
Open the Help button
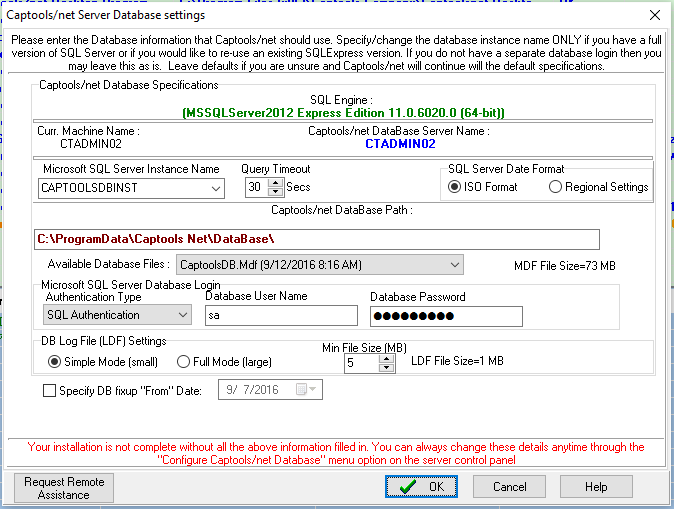tap(596, 487)
